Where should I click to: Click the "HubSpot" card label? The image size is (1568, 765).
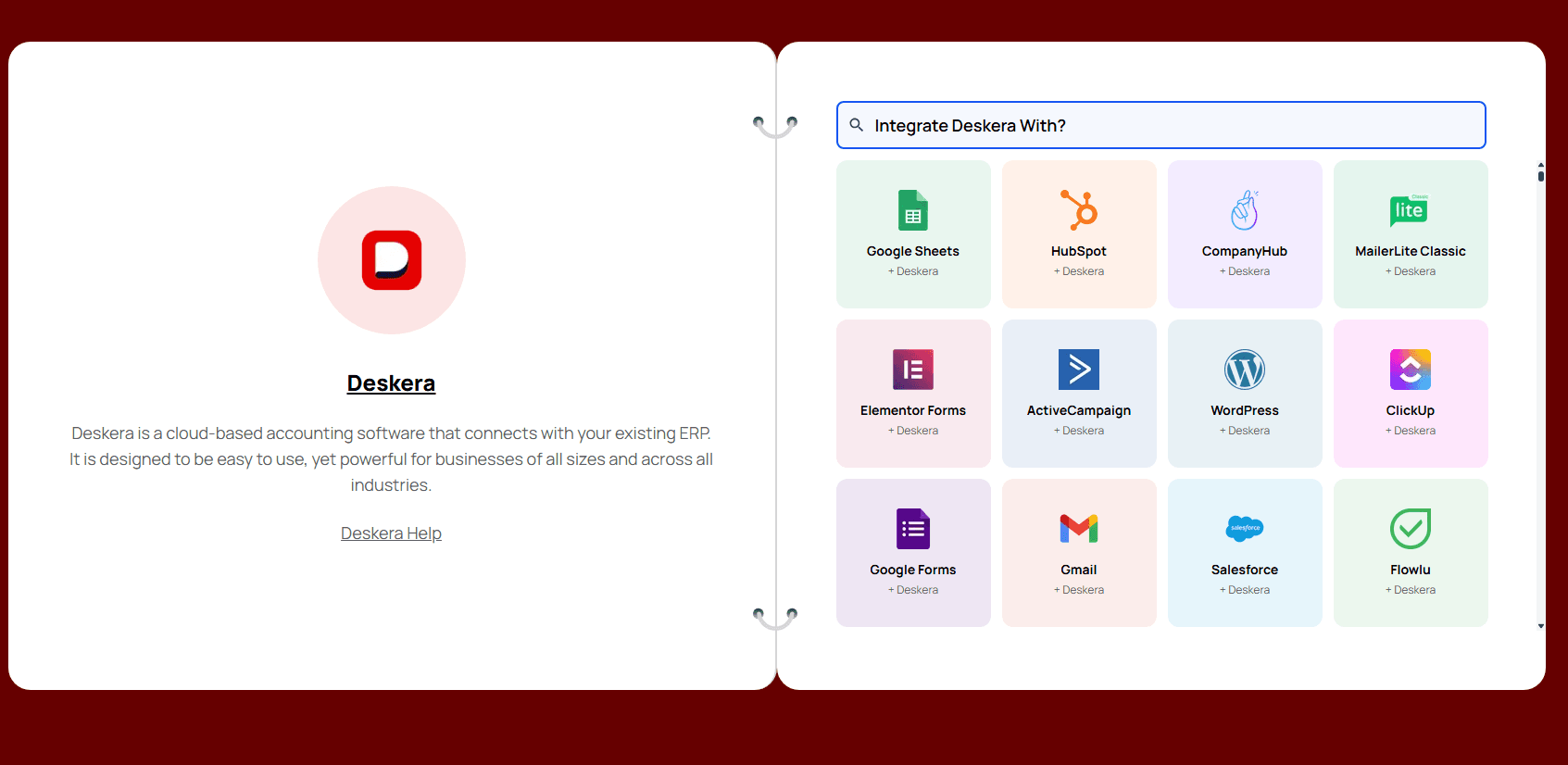[x=1079, y=251]
